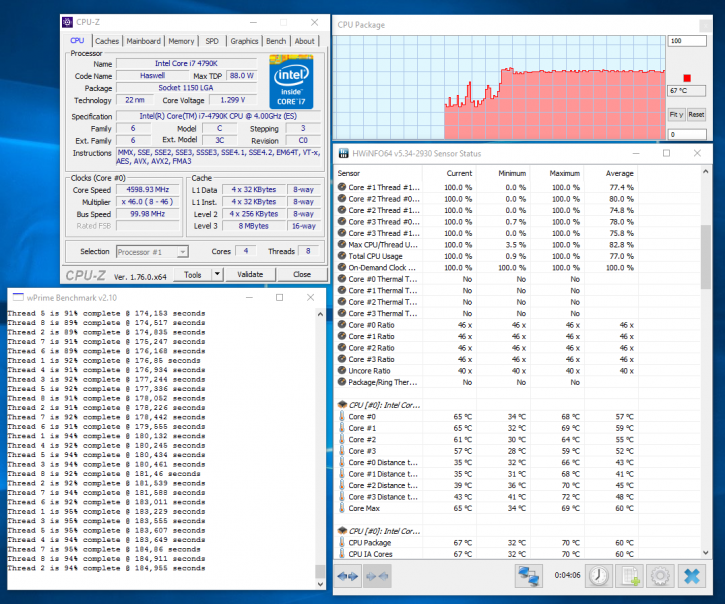Click the Close button in CPU-Z
Viewport: 725px width, 604px height.
pyautogui.click(x=302, y=275)
